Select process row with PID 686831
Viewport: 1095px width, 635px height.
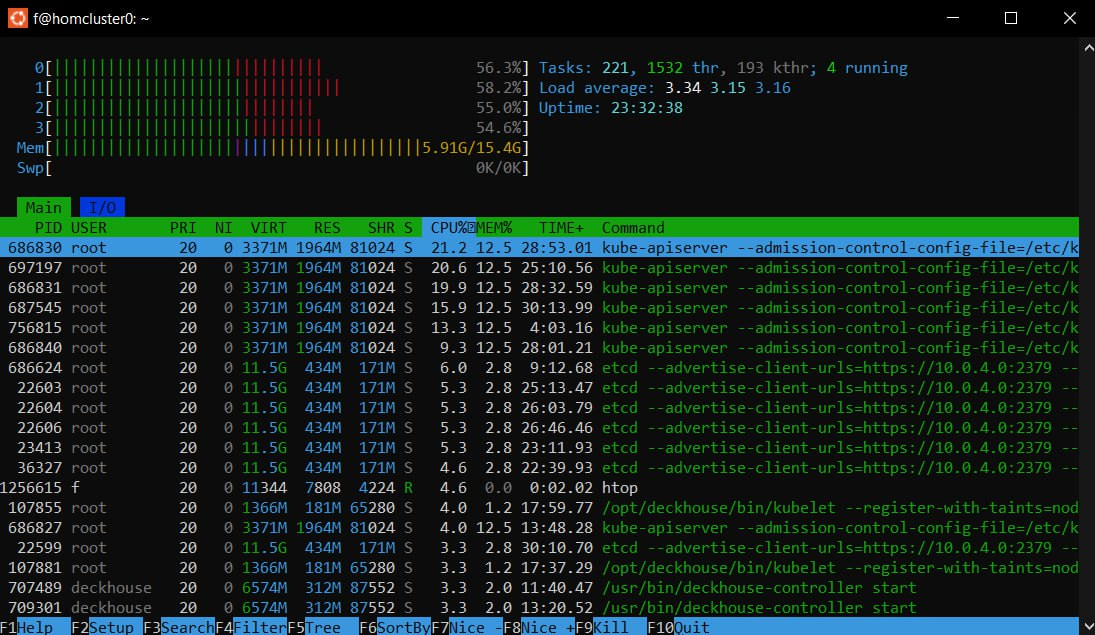[539, 288]
